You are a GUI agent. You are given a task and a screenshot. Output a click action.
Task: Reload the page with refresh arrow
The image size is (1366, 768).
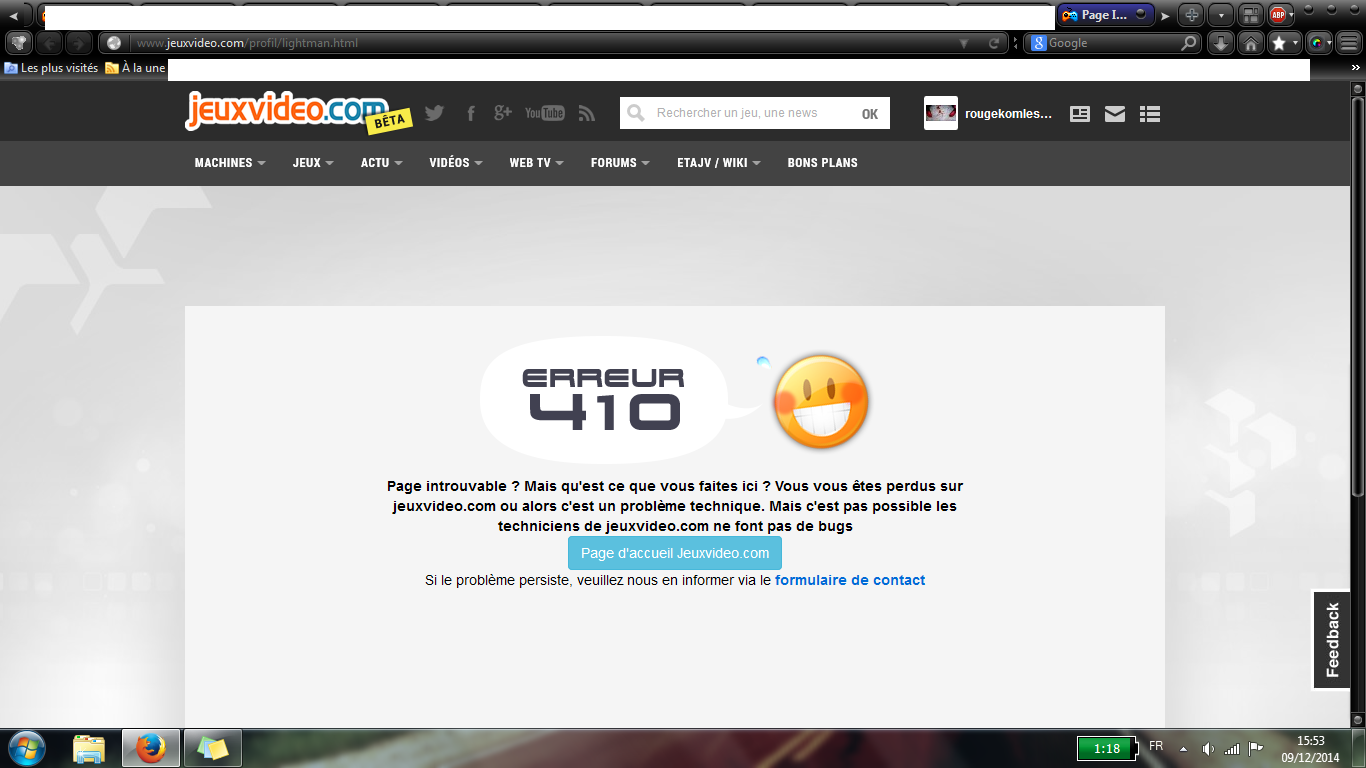[994, 43]
